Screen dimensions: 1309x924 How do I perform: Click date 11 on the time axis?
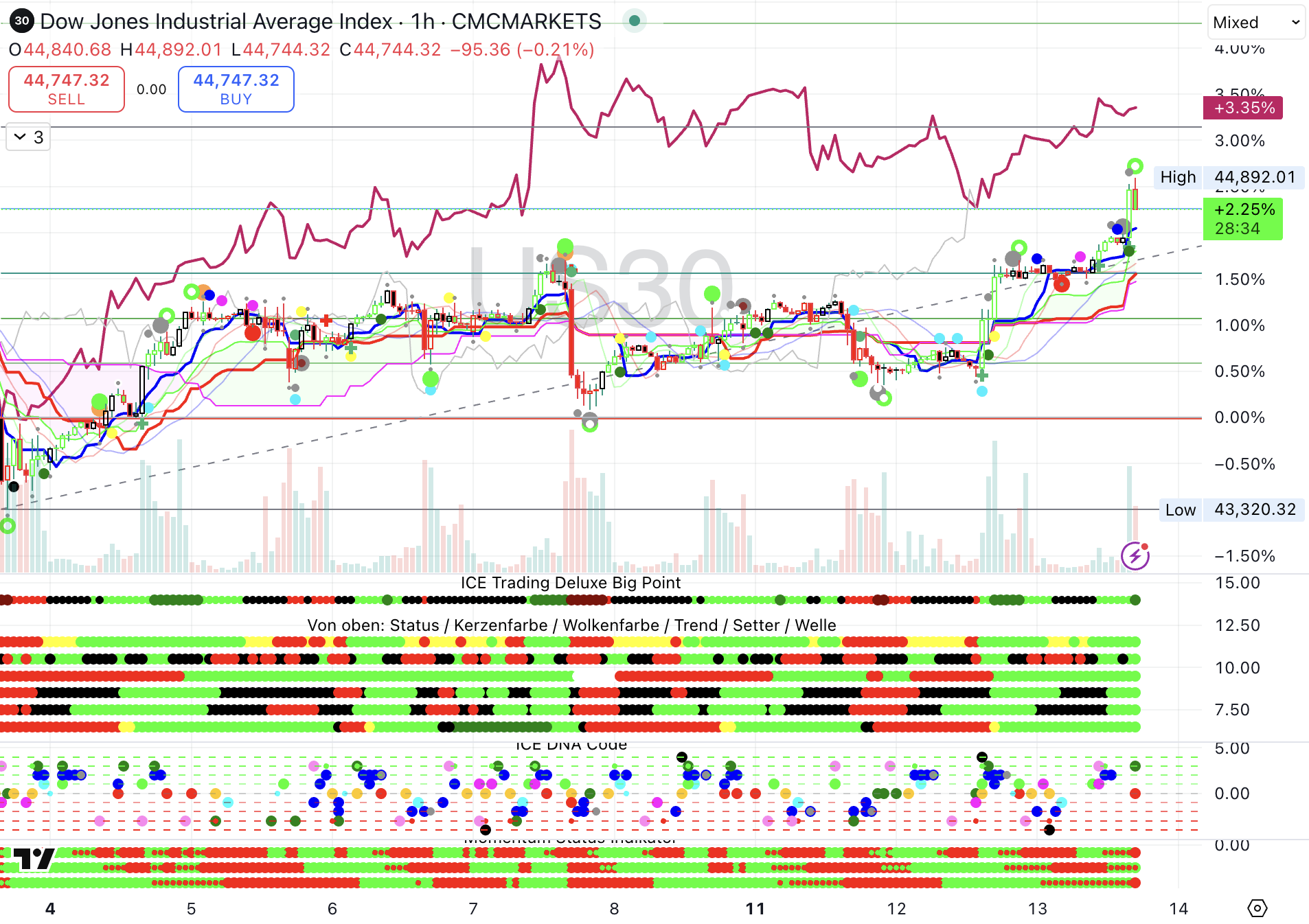[755, 909]
